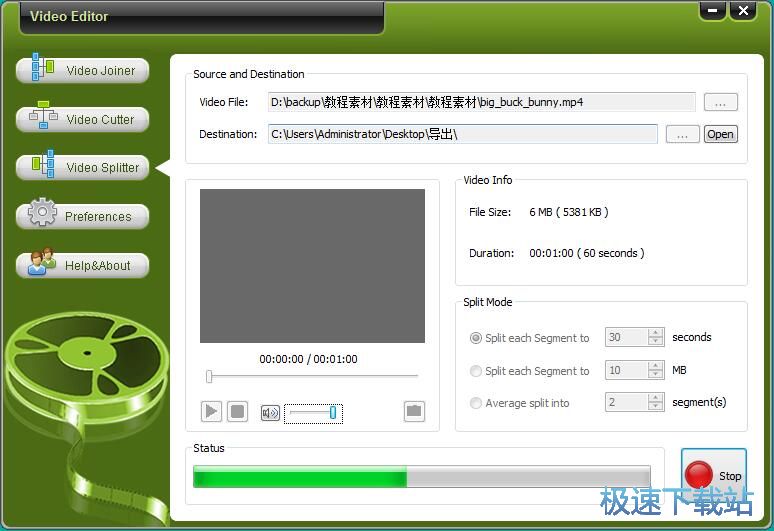Click the status progress bar
The height and width of the screenshot is (531, 774).
point(422,476)
